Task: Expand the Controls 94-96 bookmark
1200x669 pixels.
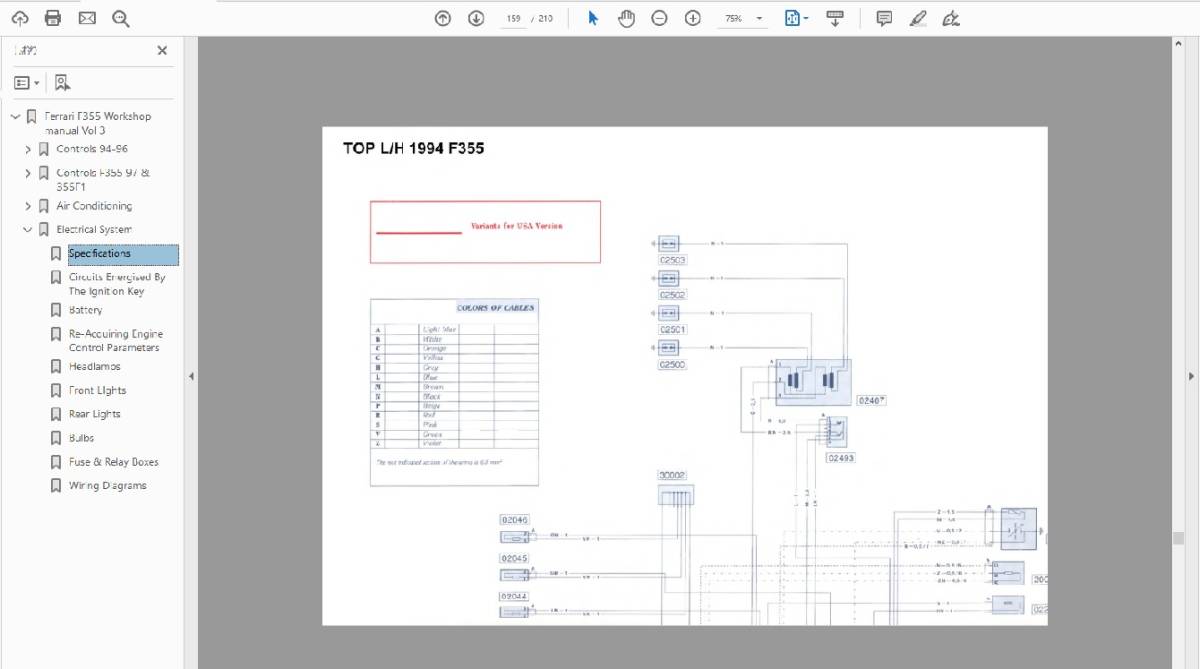Action: [28, 149]
